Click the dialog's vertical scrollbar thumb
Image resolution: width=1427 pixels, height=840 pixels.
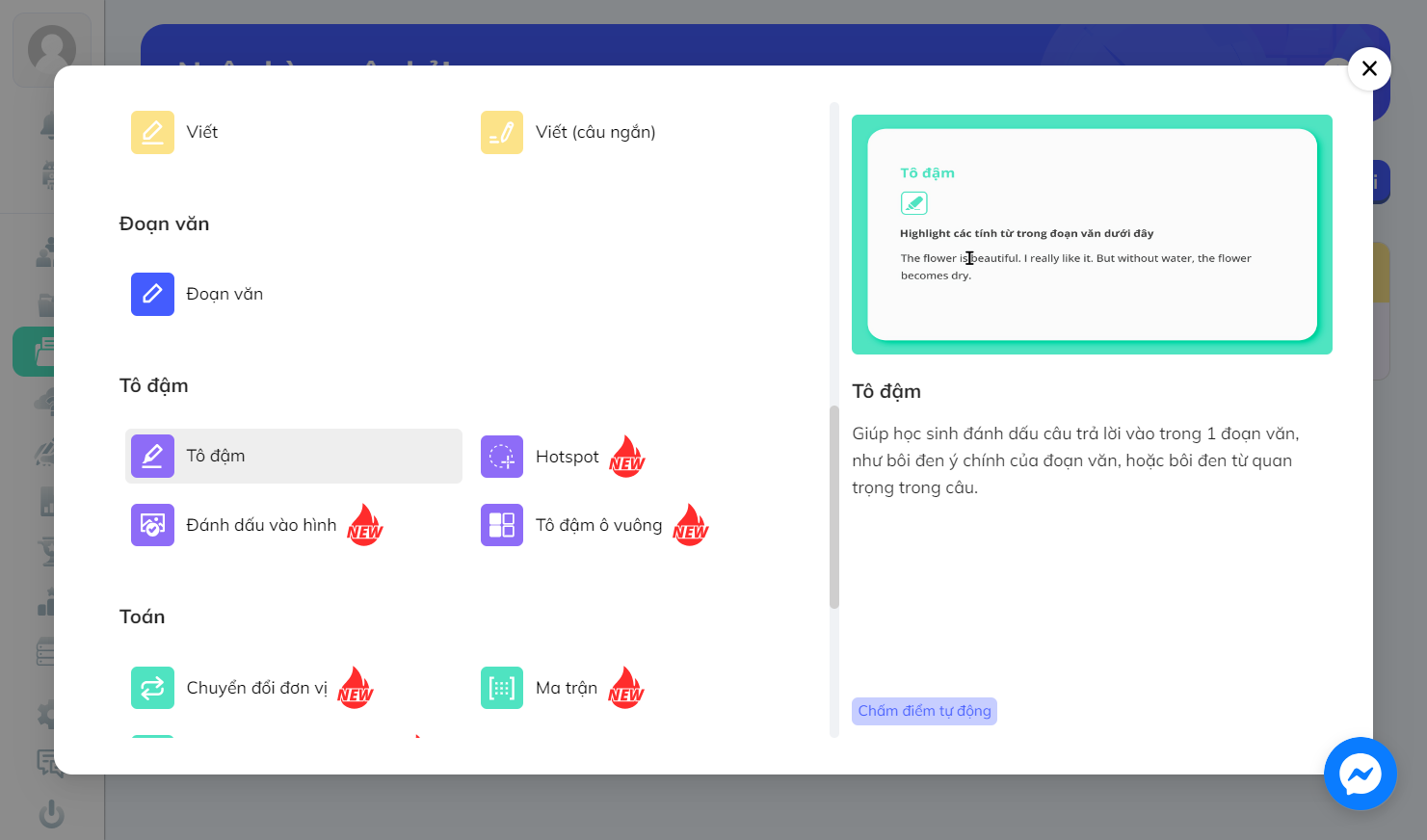pos(834,508)
